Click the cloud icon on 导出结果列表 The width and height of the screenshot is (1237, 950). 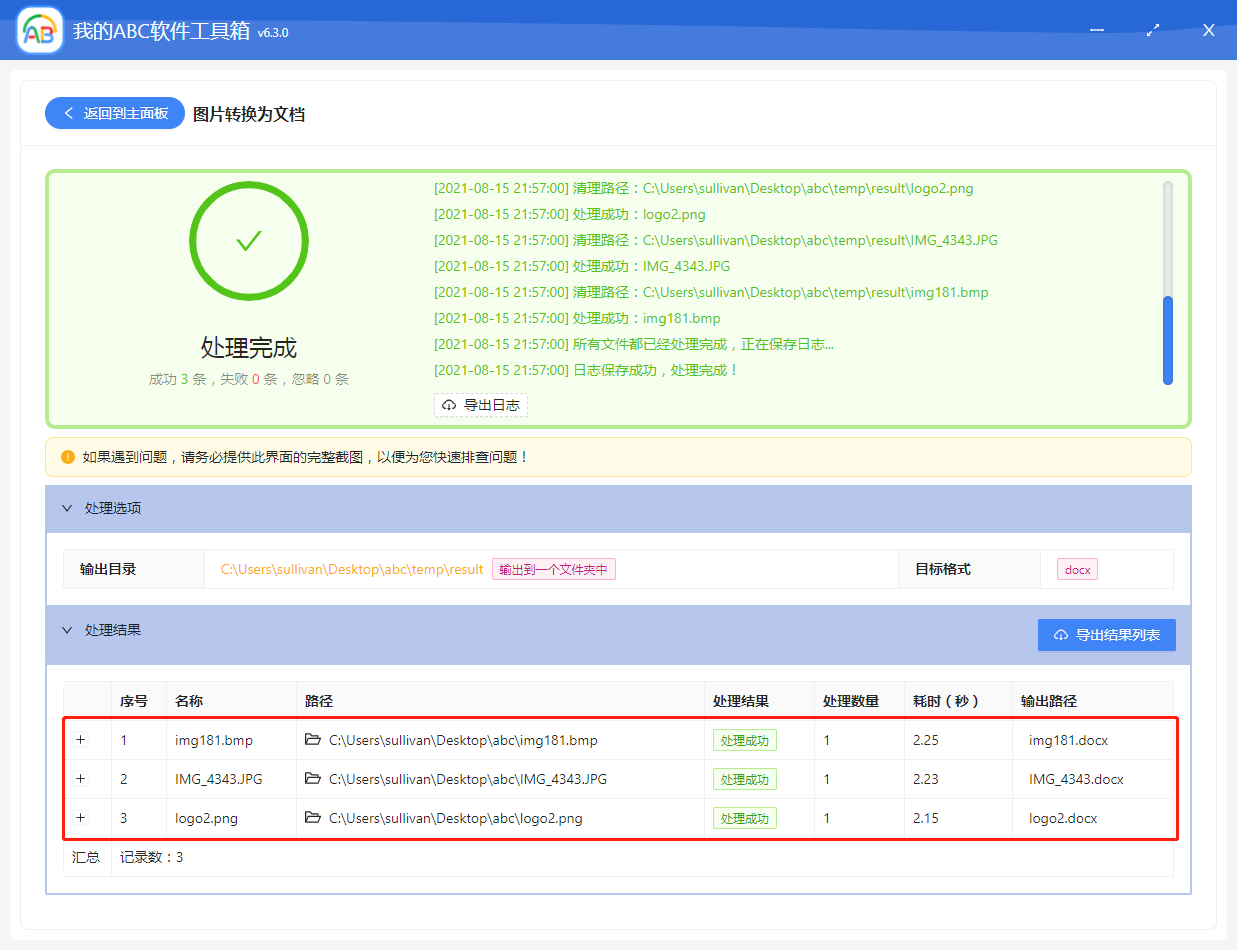(1061, 635)
